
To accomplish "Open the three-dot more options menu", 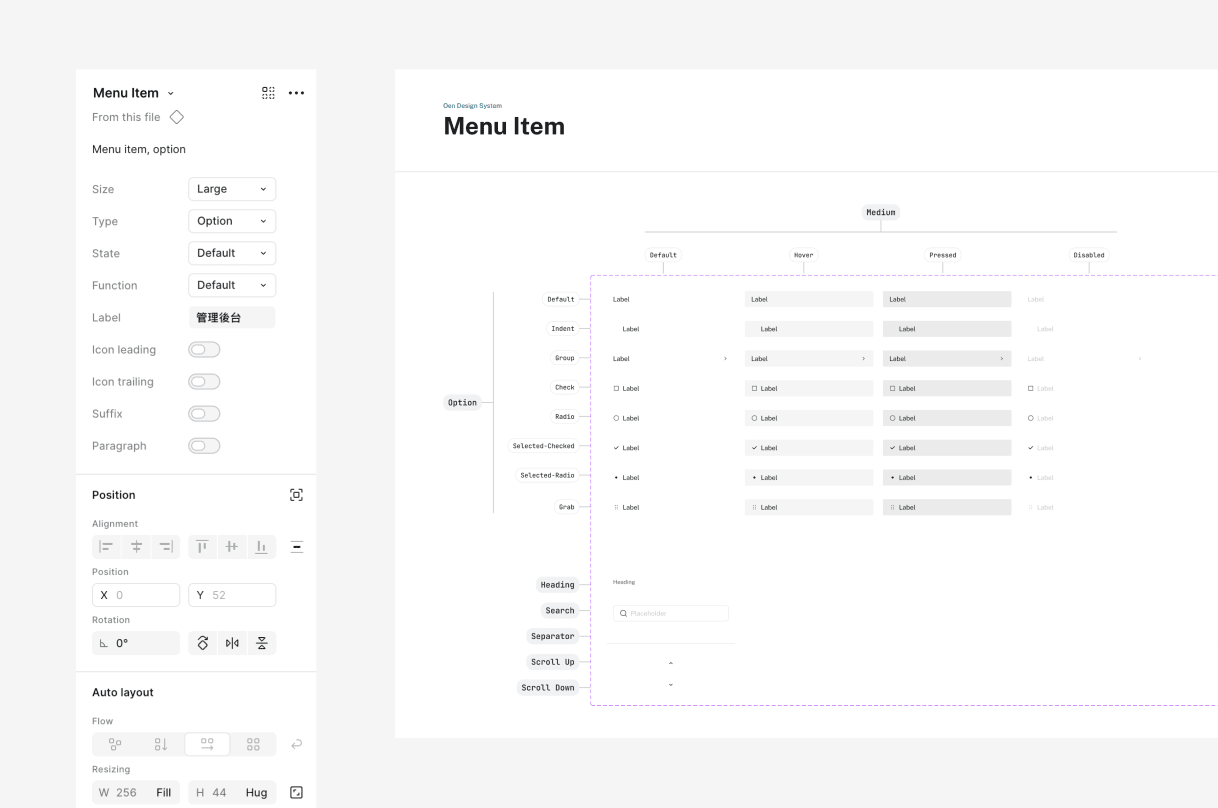I will click(296, 93).
